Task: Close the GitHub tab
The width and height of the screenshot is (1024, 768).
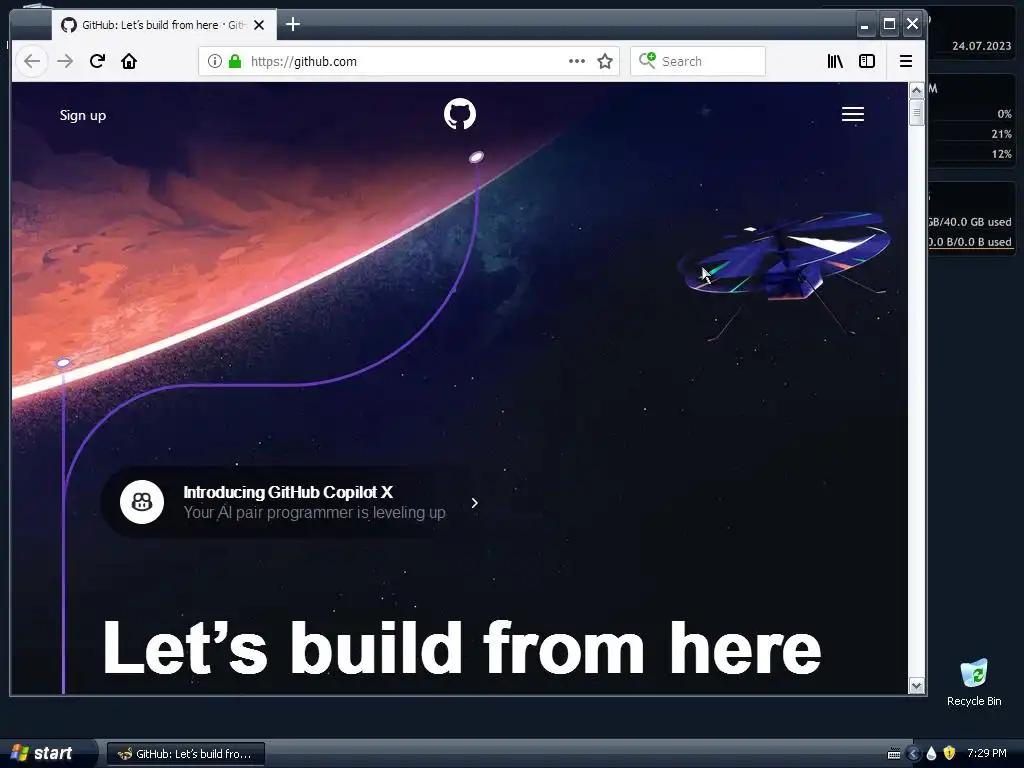Action: coord(259,25)
